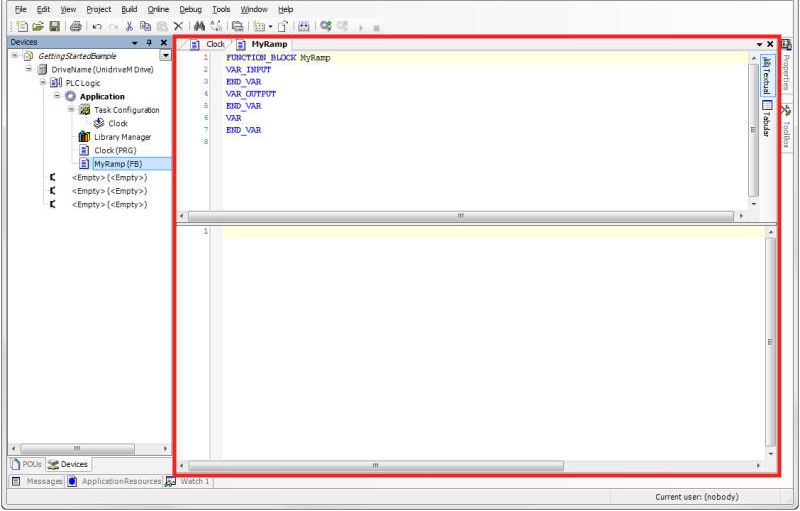
Task: Click the Open Project folder icon
Action: click(38, 26)
